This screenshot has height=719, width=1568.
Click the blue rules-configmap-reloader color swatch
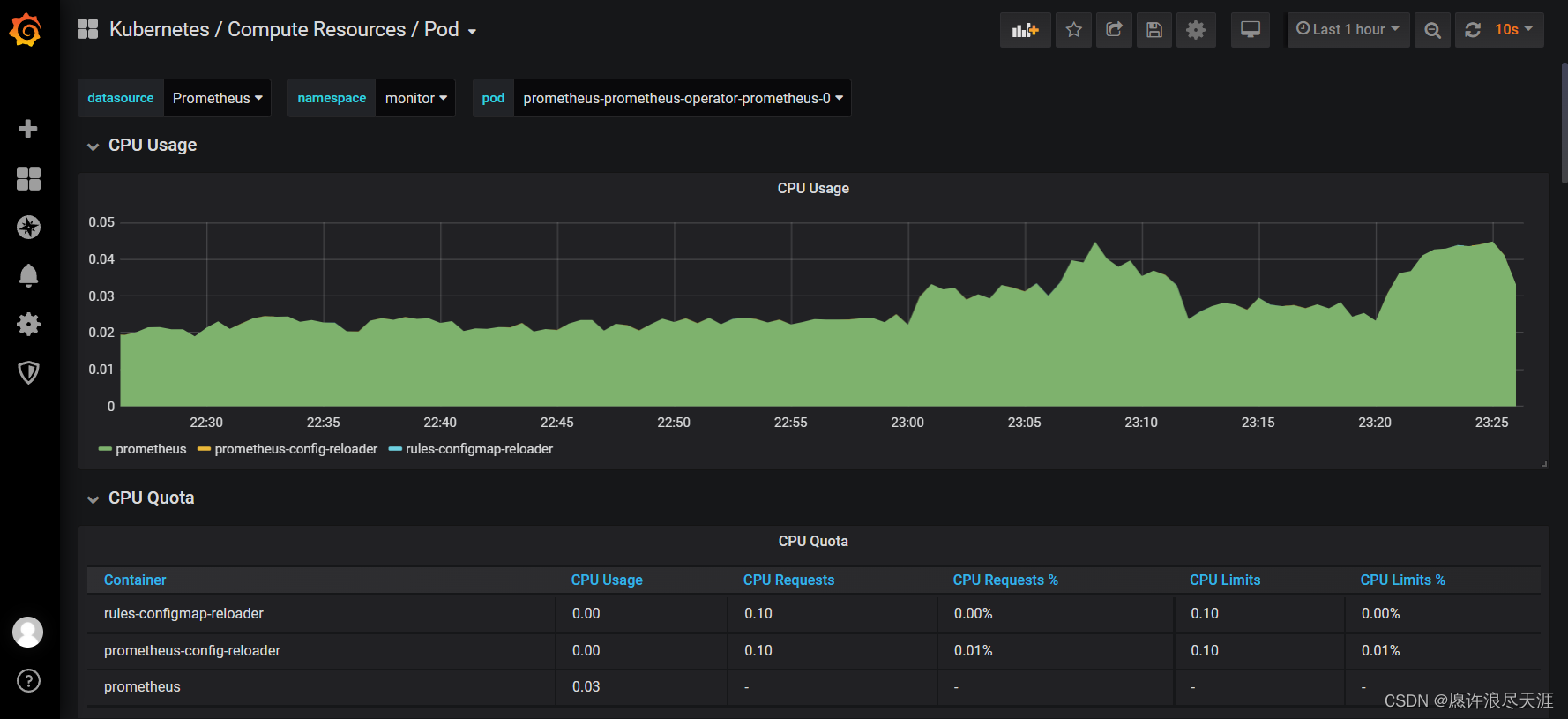[395, 449]
